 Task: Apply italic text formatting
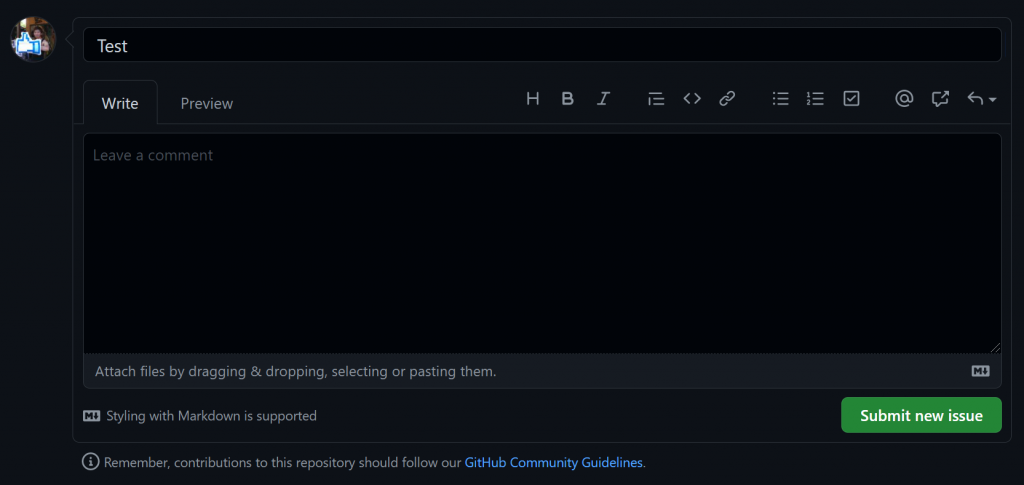pyautogui.click(x=603, y=98)
